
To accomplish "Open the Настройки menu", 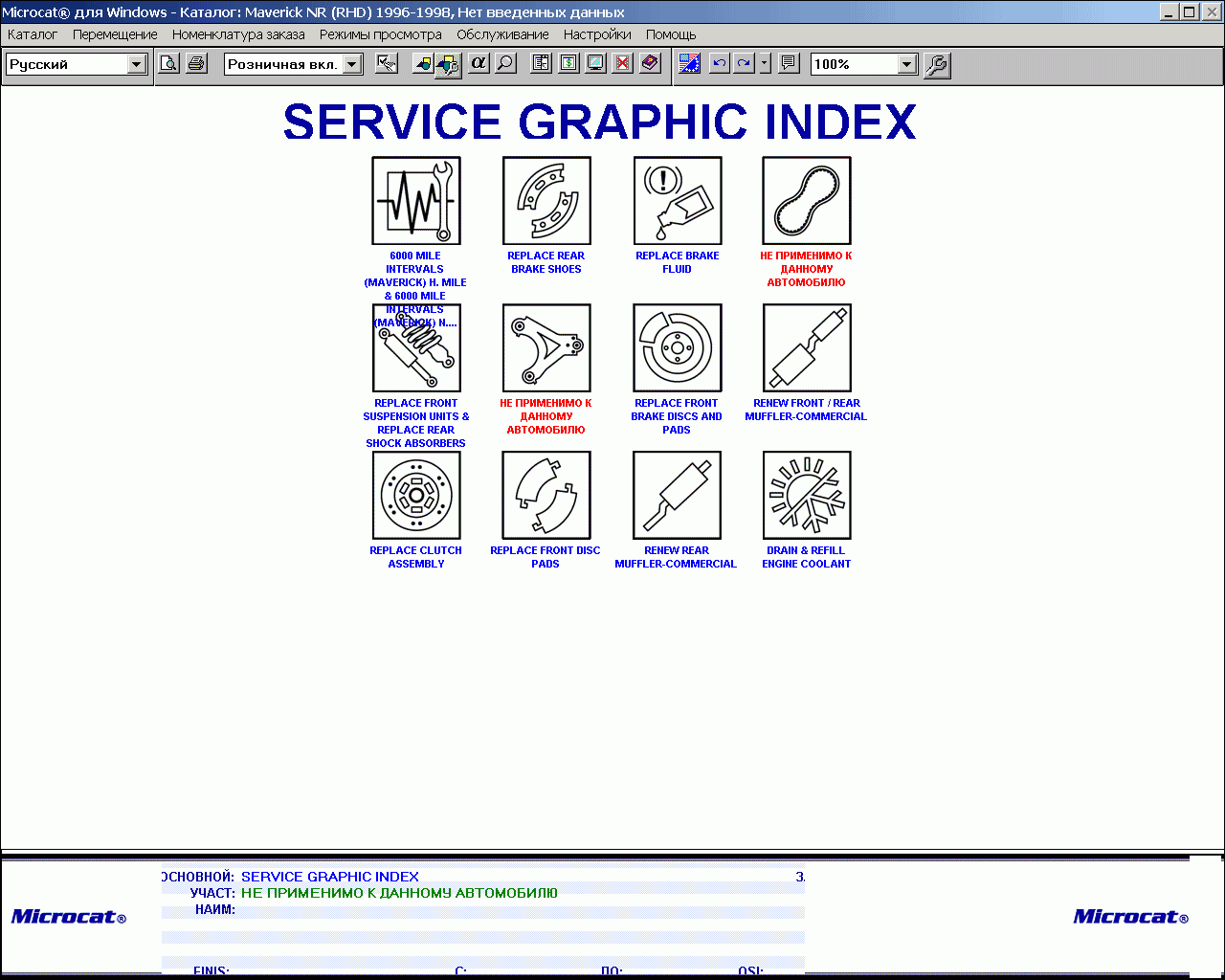I will (597, 34).
